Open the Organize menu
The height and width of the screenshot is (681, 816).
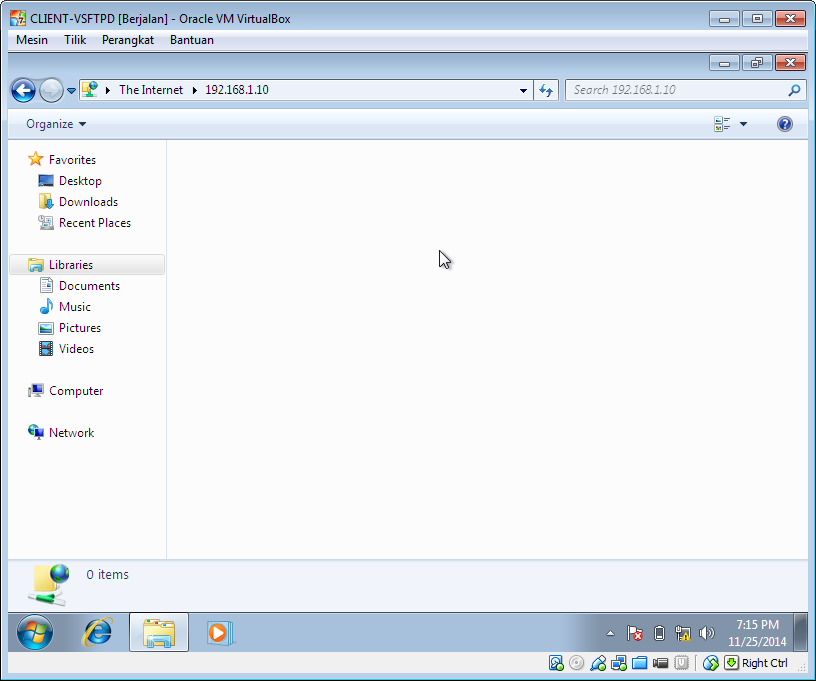click(56, 124)
